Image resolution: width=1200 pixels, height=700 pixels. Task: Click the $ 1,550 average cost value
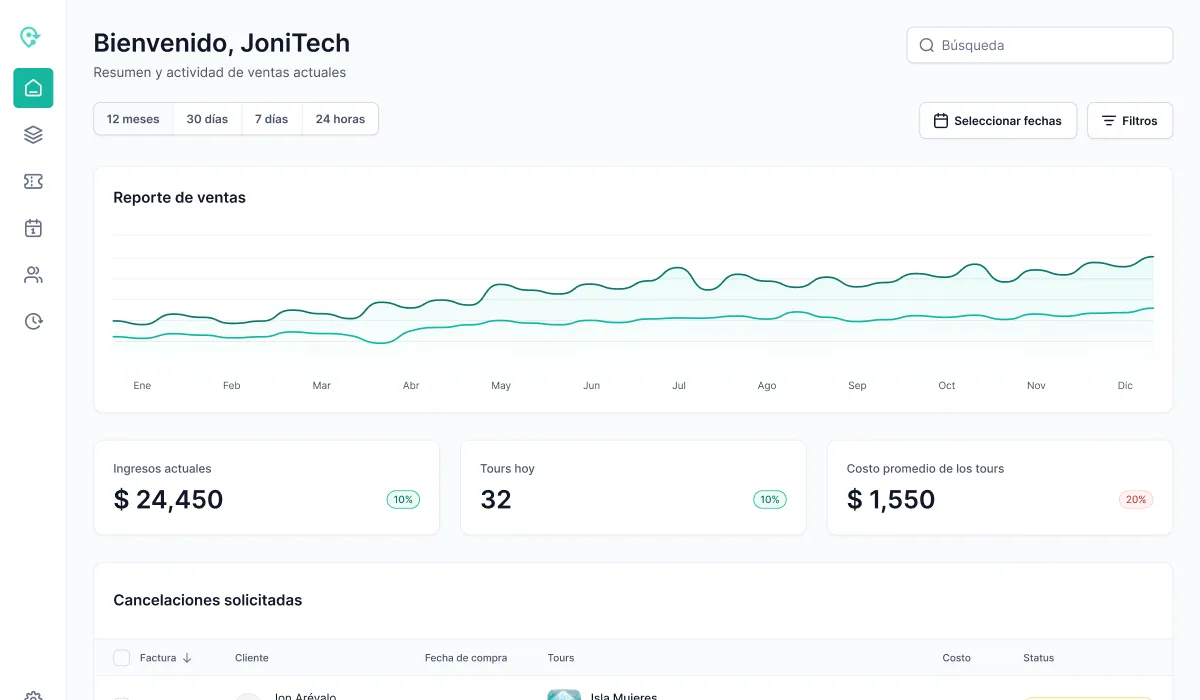(891, 499)
